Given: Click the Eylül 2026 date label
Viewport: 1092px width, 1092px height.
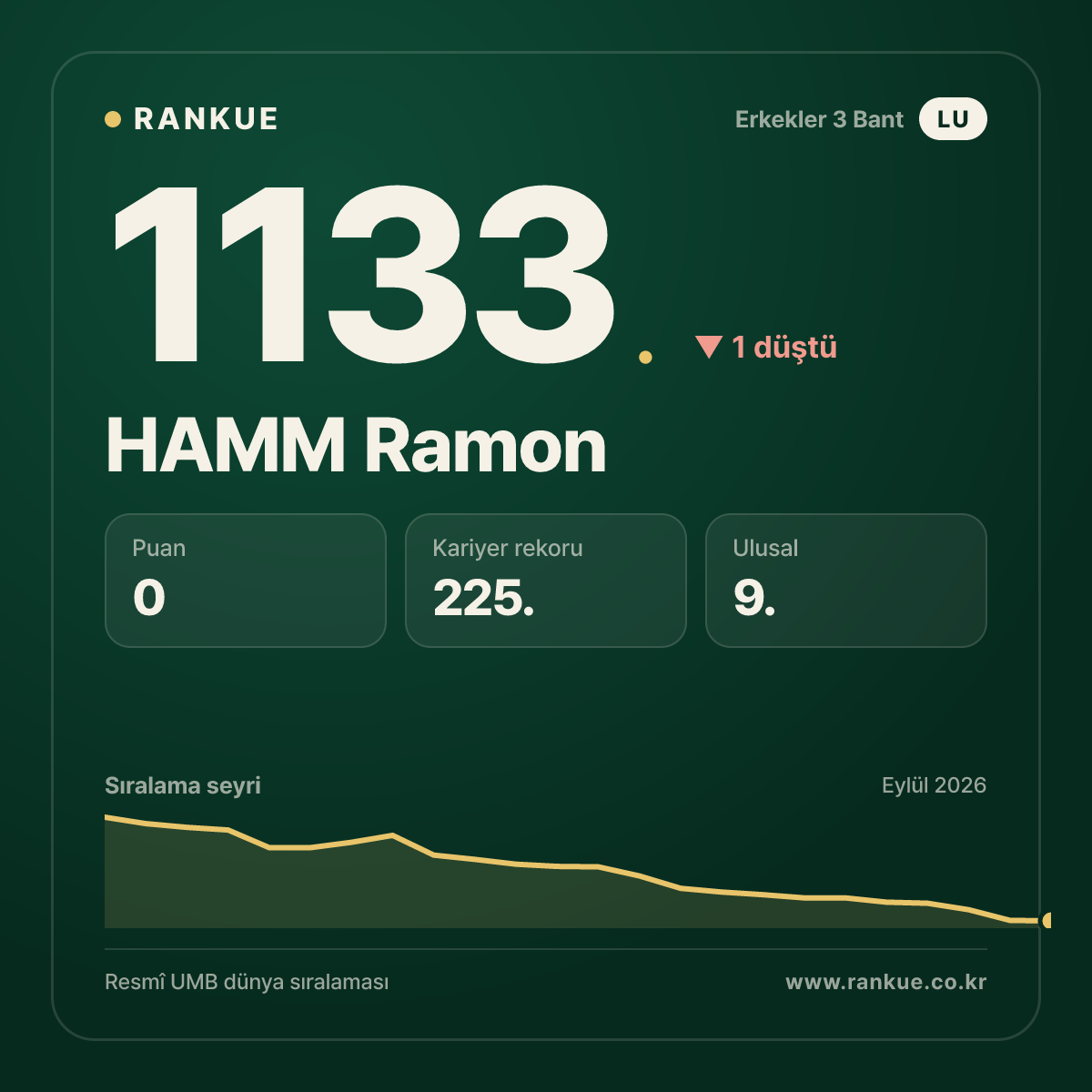Looking at the screenshot, I should tap(934, 785).
